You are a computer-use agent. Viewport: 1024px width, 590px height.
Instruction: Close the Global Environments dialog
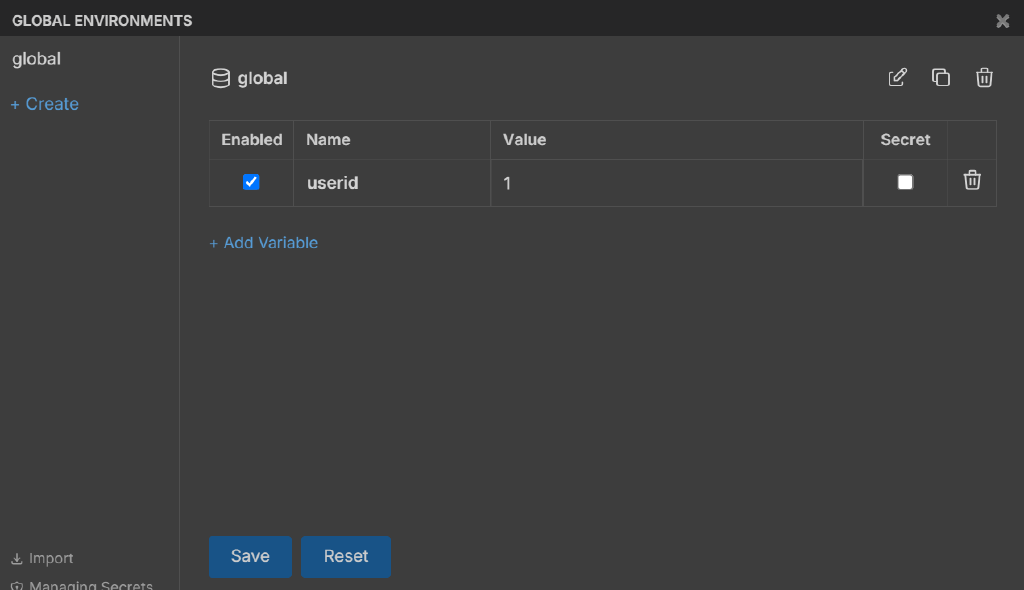pos(1002,21)
